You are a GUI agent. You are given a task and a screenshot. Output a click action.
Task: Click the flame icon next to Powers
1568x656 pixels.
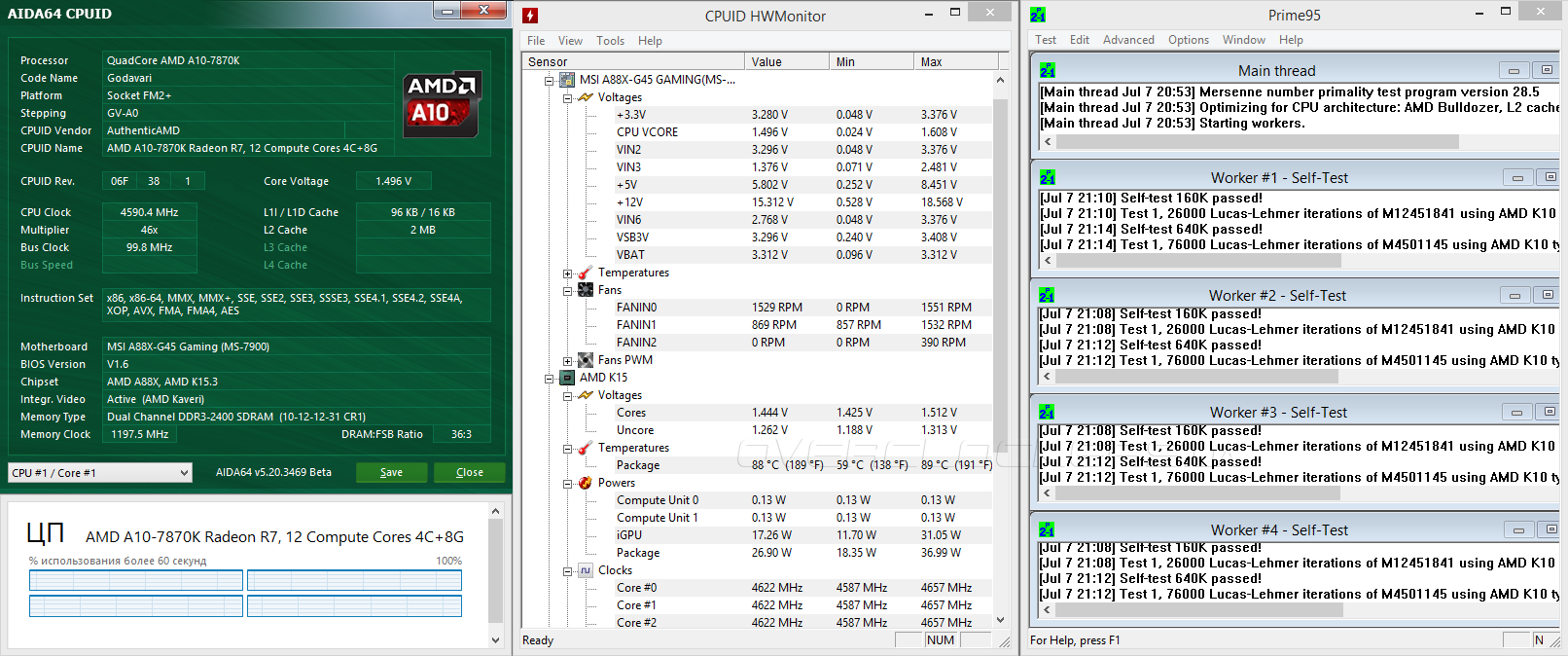(585, 483)
